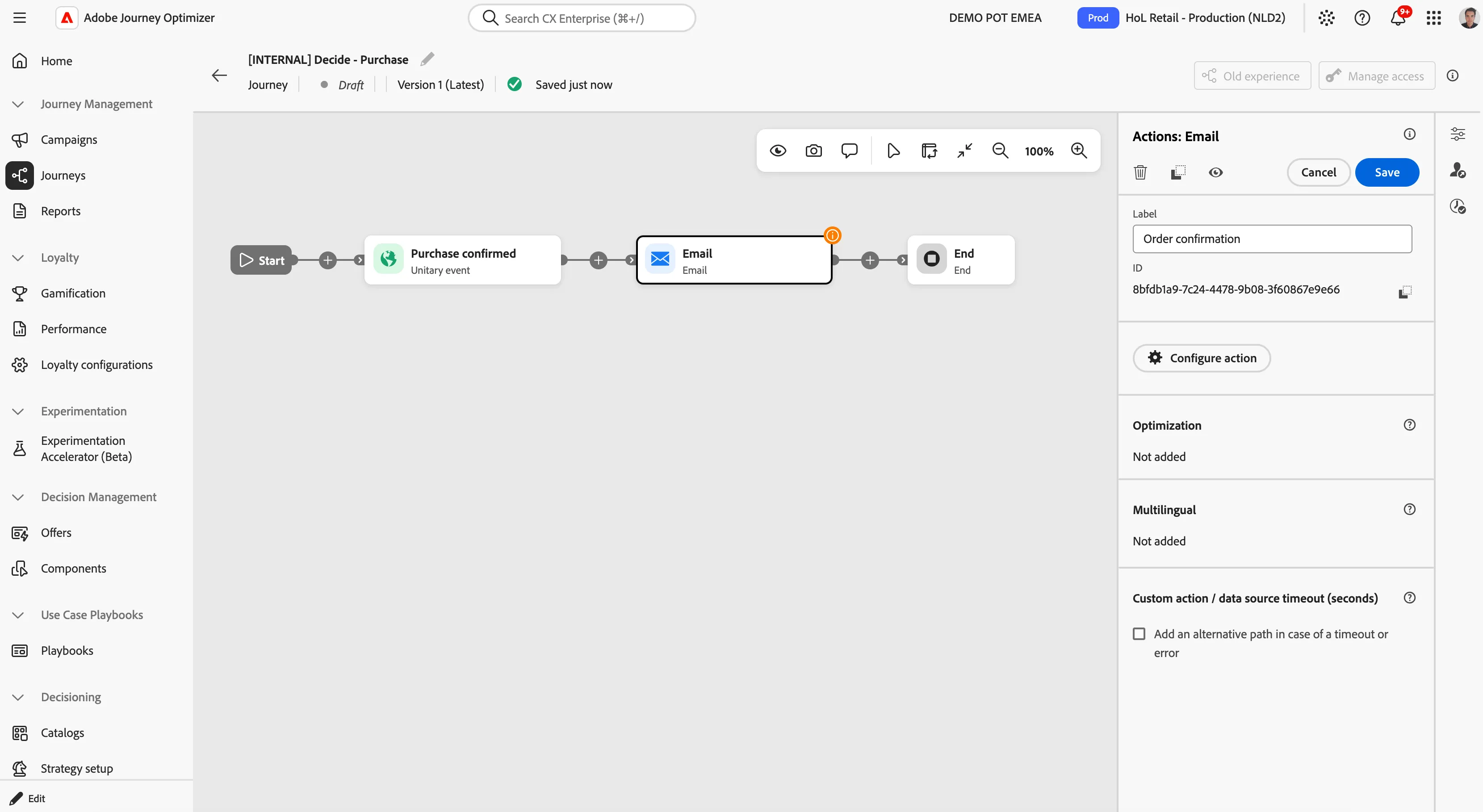Open test profile icon in right rail
The height and width of the screenshot is (812, 1483).
[1458, 170]
